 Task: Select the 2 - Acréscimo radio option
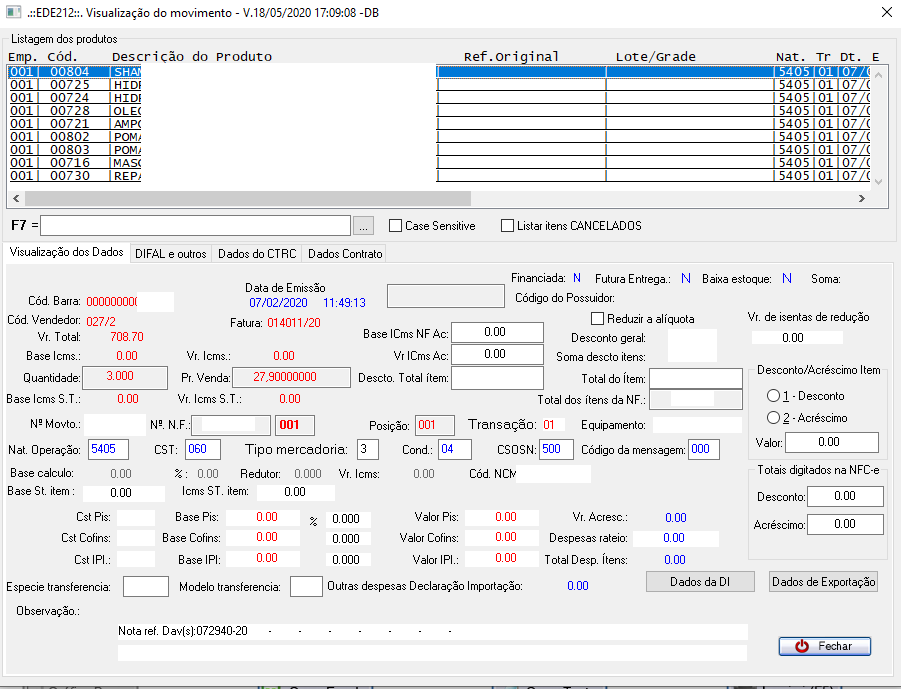coord(773,417)
